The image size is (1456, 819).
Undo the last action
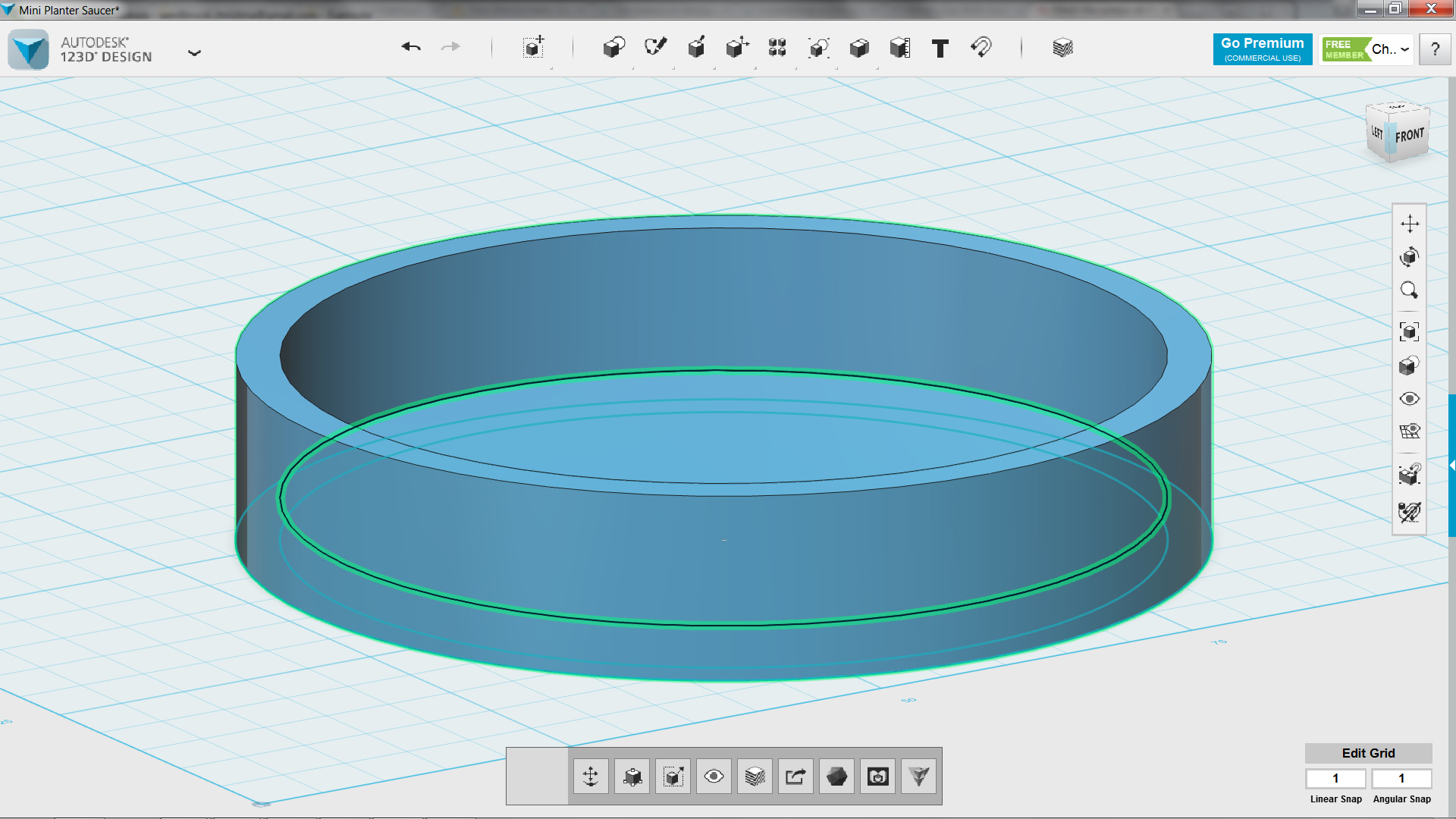coord(411,47)
